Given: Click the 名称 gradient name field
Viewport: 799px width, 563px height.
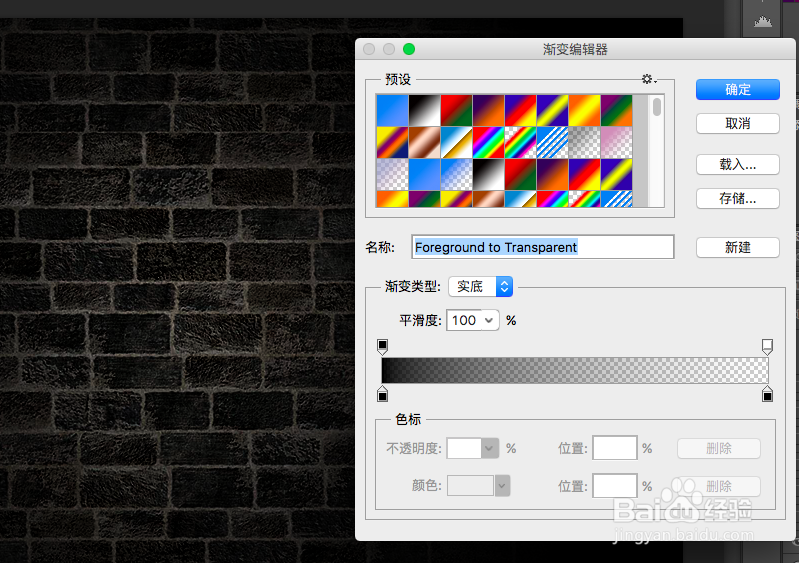Looking at the screenshot, I should 543,247.
